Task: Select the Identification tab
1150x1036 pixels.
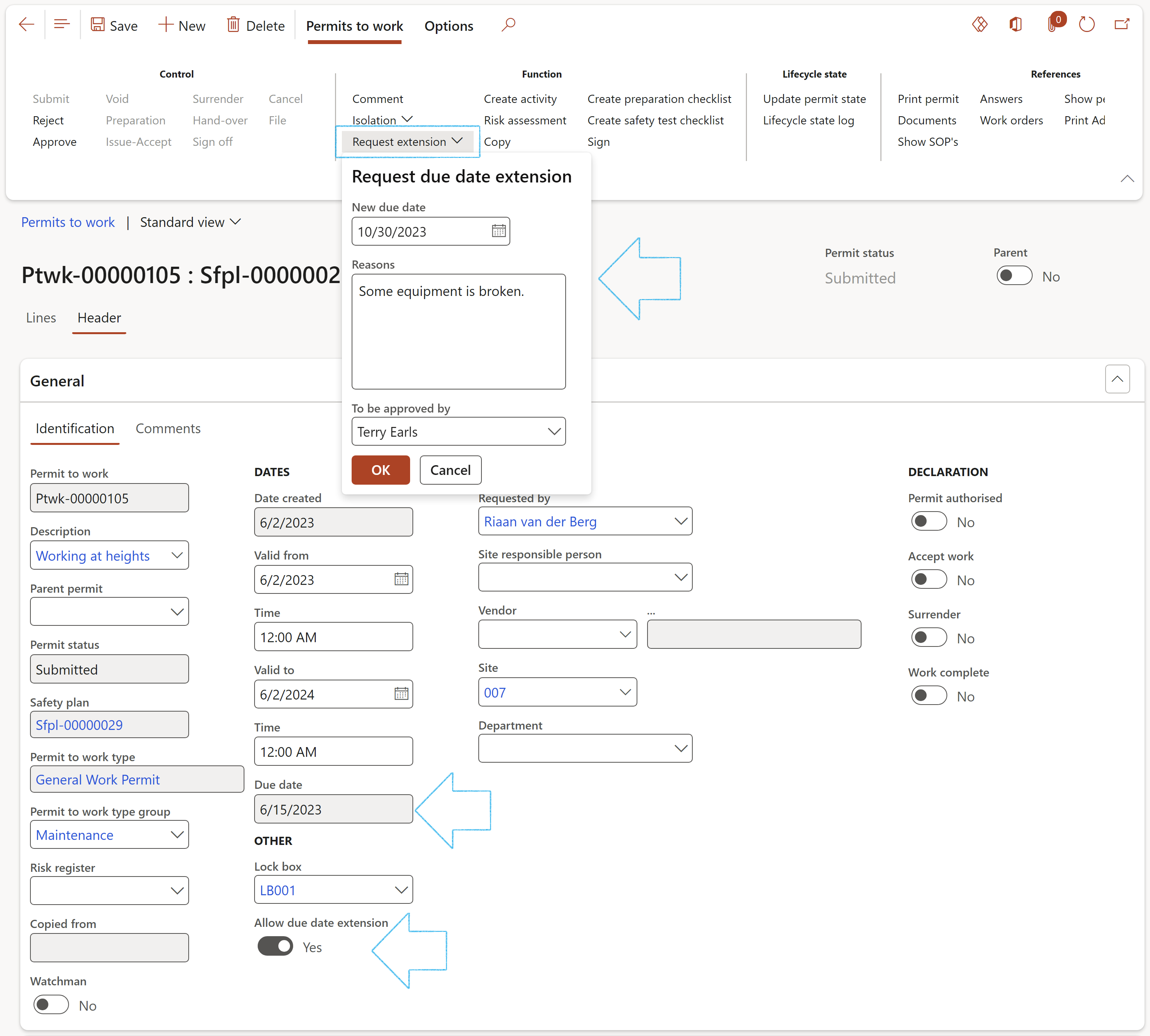Action: [74, 428]
